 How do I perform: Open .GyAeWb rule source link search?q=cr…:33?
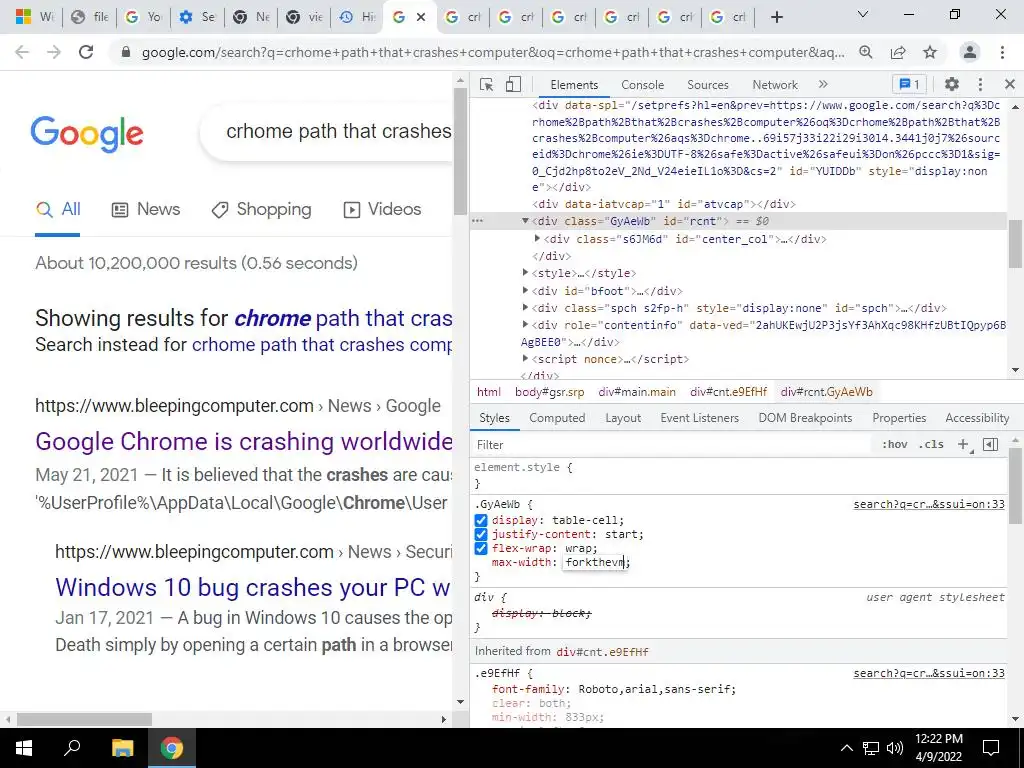tap(929, 504)
